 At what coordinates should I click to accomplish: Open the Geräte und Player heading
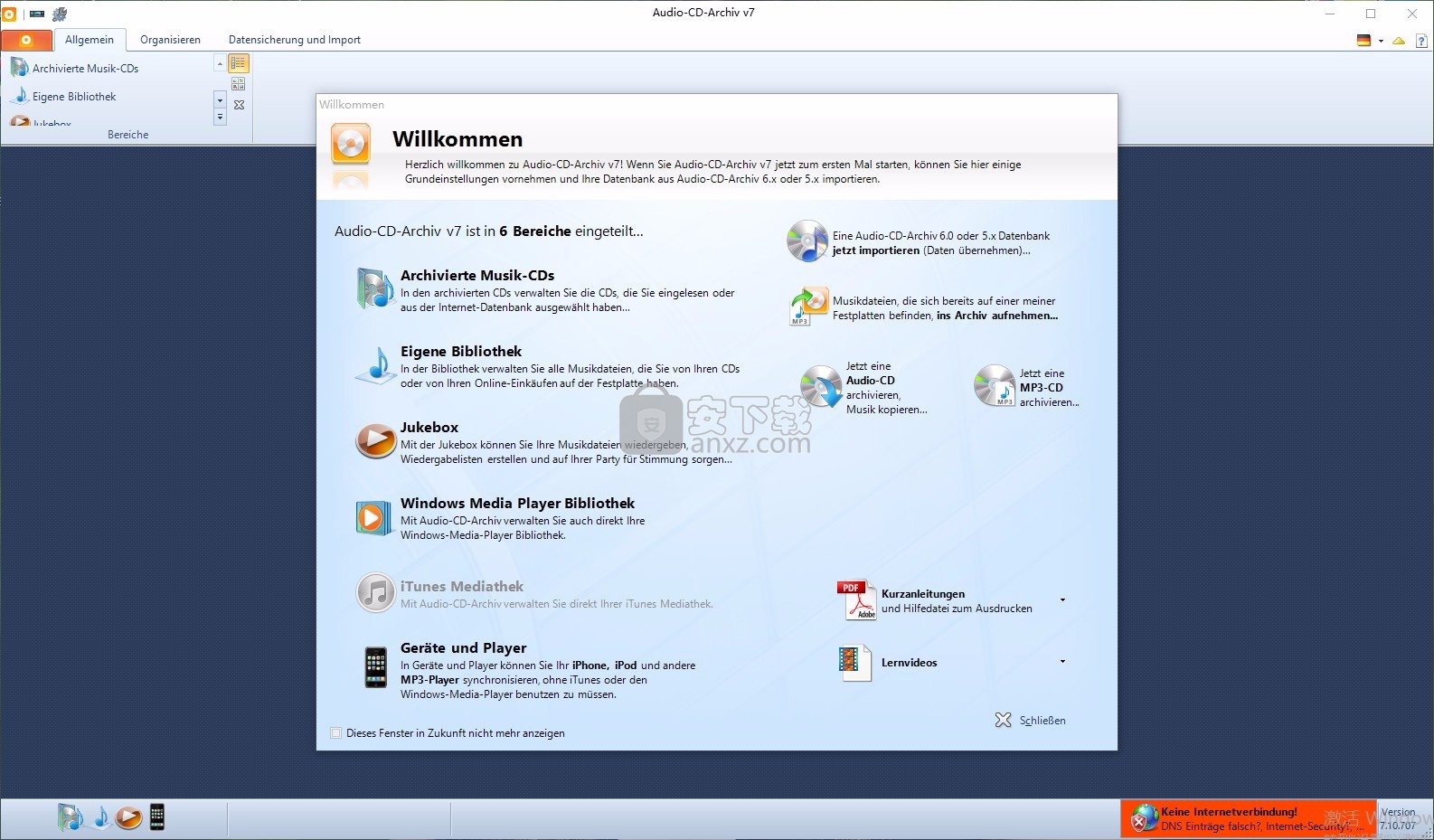(463, 647)
